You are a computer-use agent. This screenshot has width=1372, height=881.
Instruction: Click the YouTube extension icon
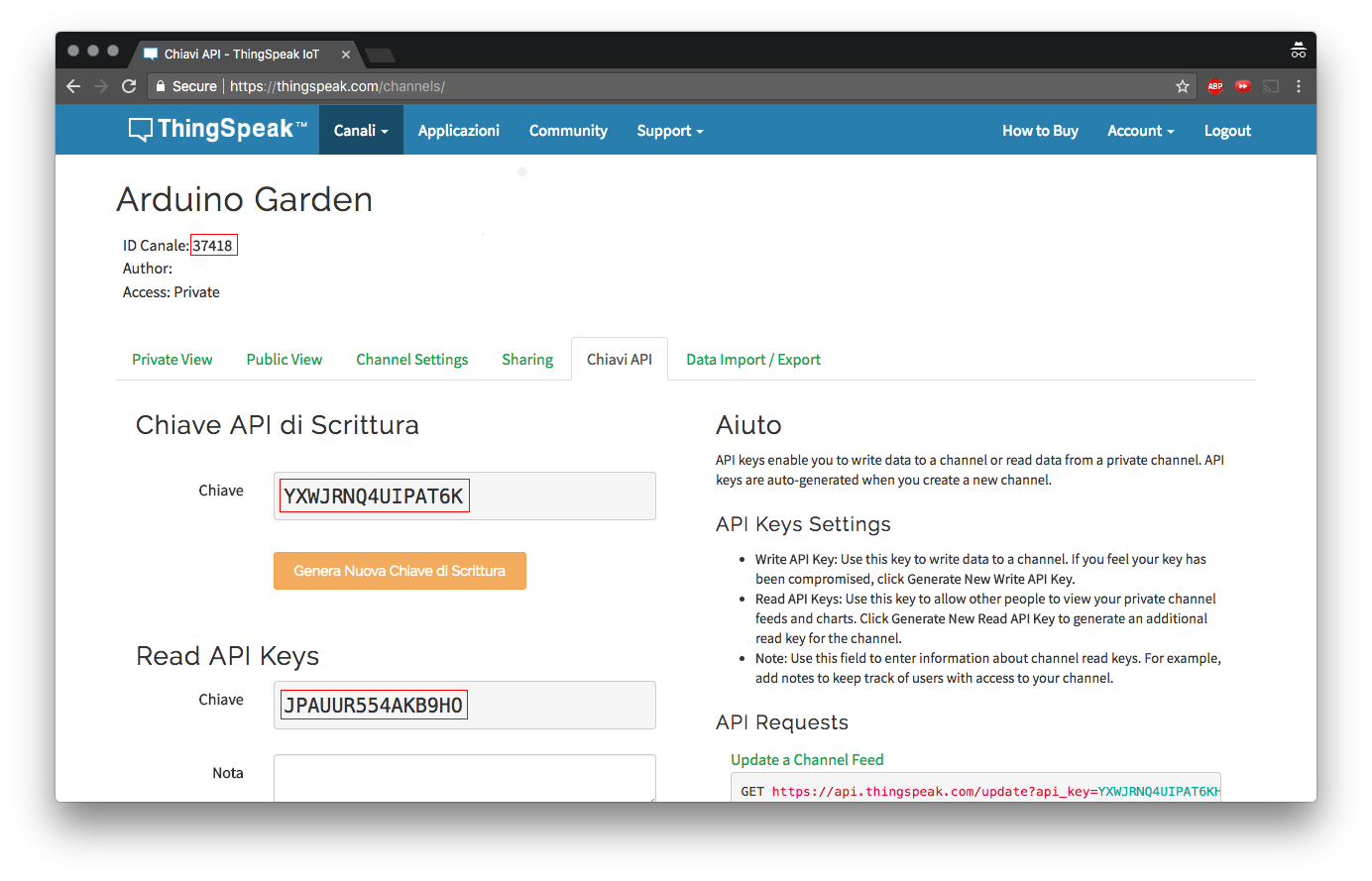click(x=1243, y=86)
